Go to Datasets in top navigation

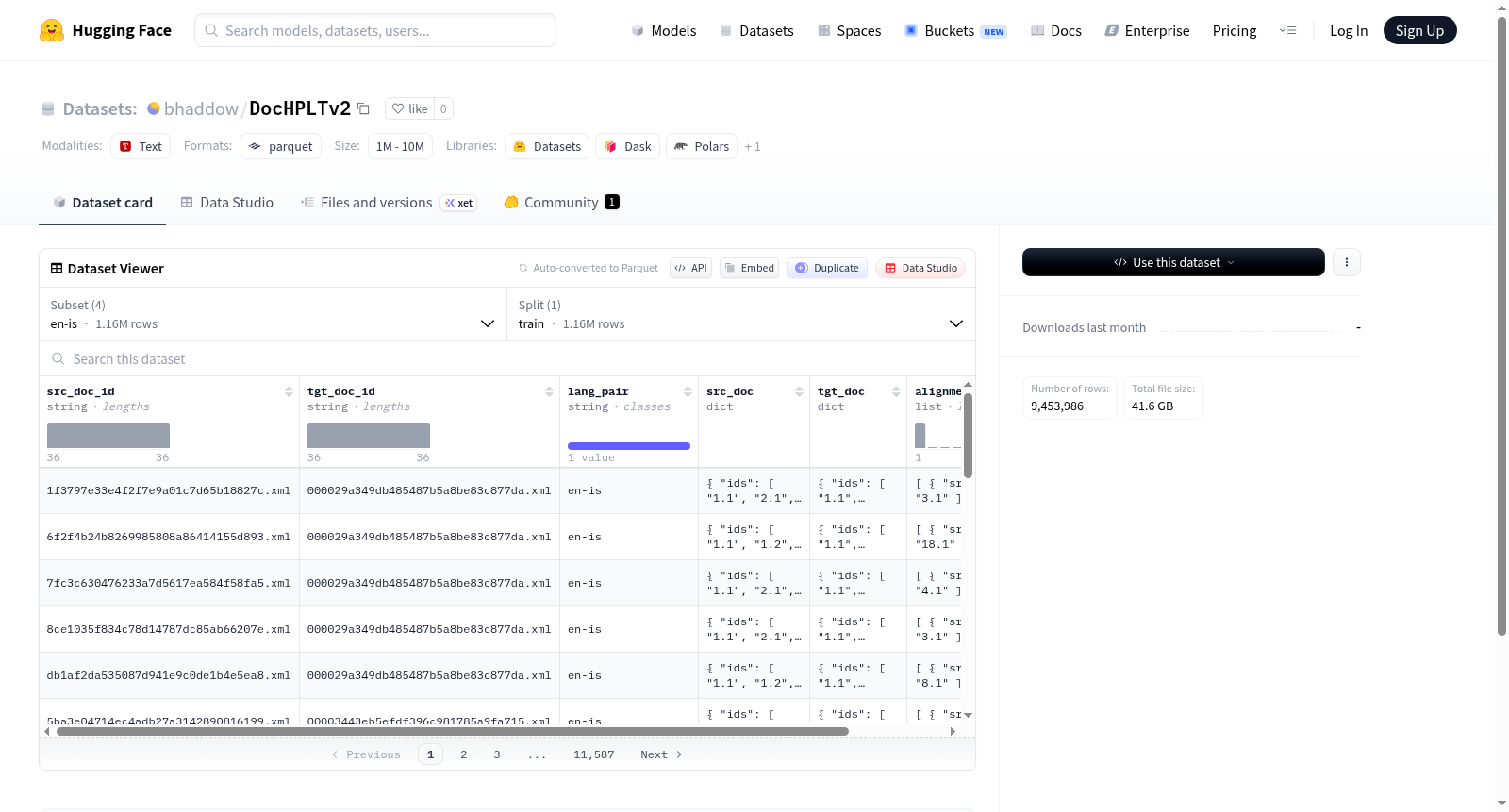coord(756,30)
